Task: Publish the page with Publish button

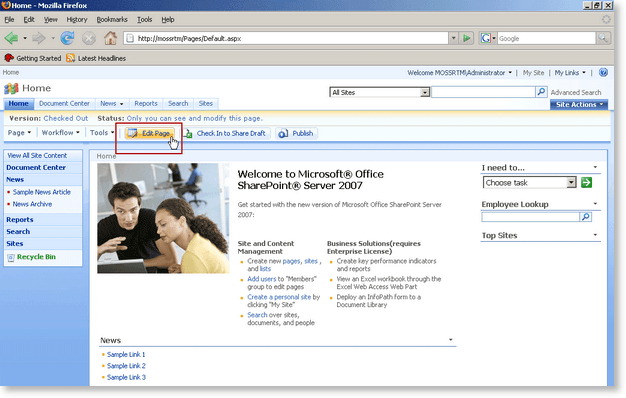Action: 296,133
